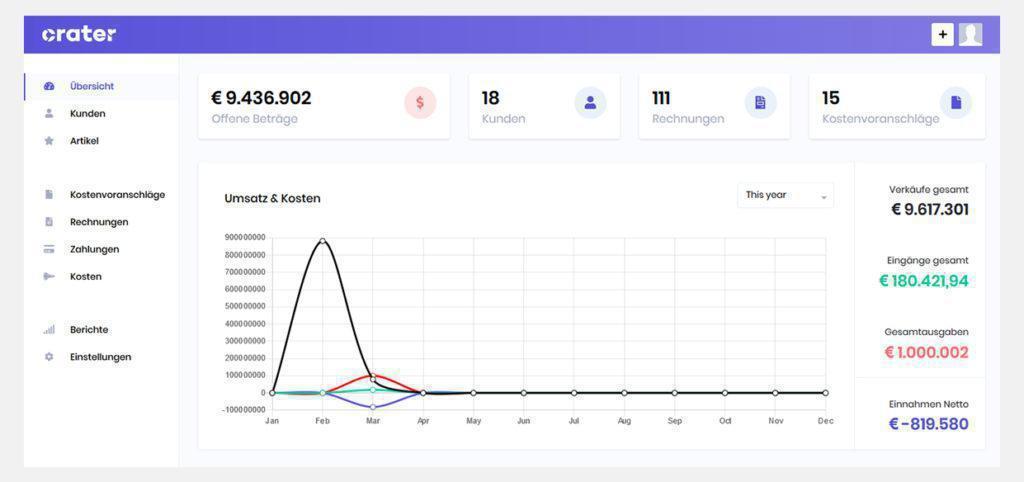Screen dimensions: 1024x482
Task: Open the 'This year' period dropdown
Action: click(x=785, y=195)
